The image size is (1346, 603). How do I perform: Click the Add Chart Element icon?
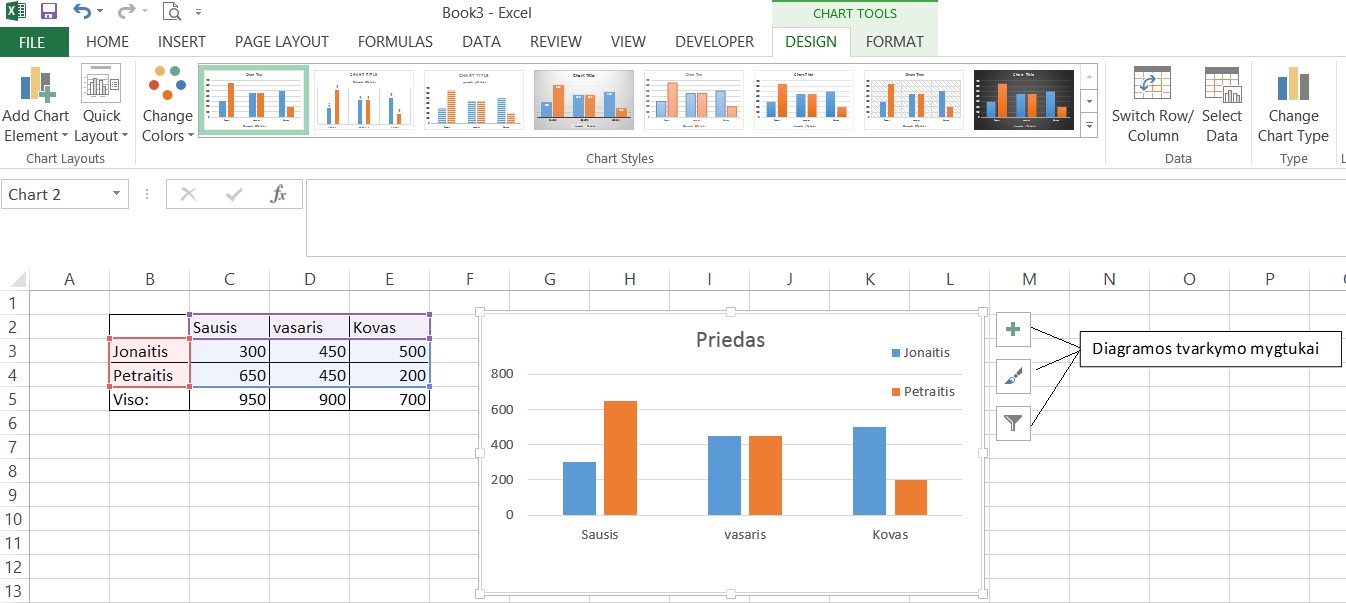coord(36,86)
